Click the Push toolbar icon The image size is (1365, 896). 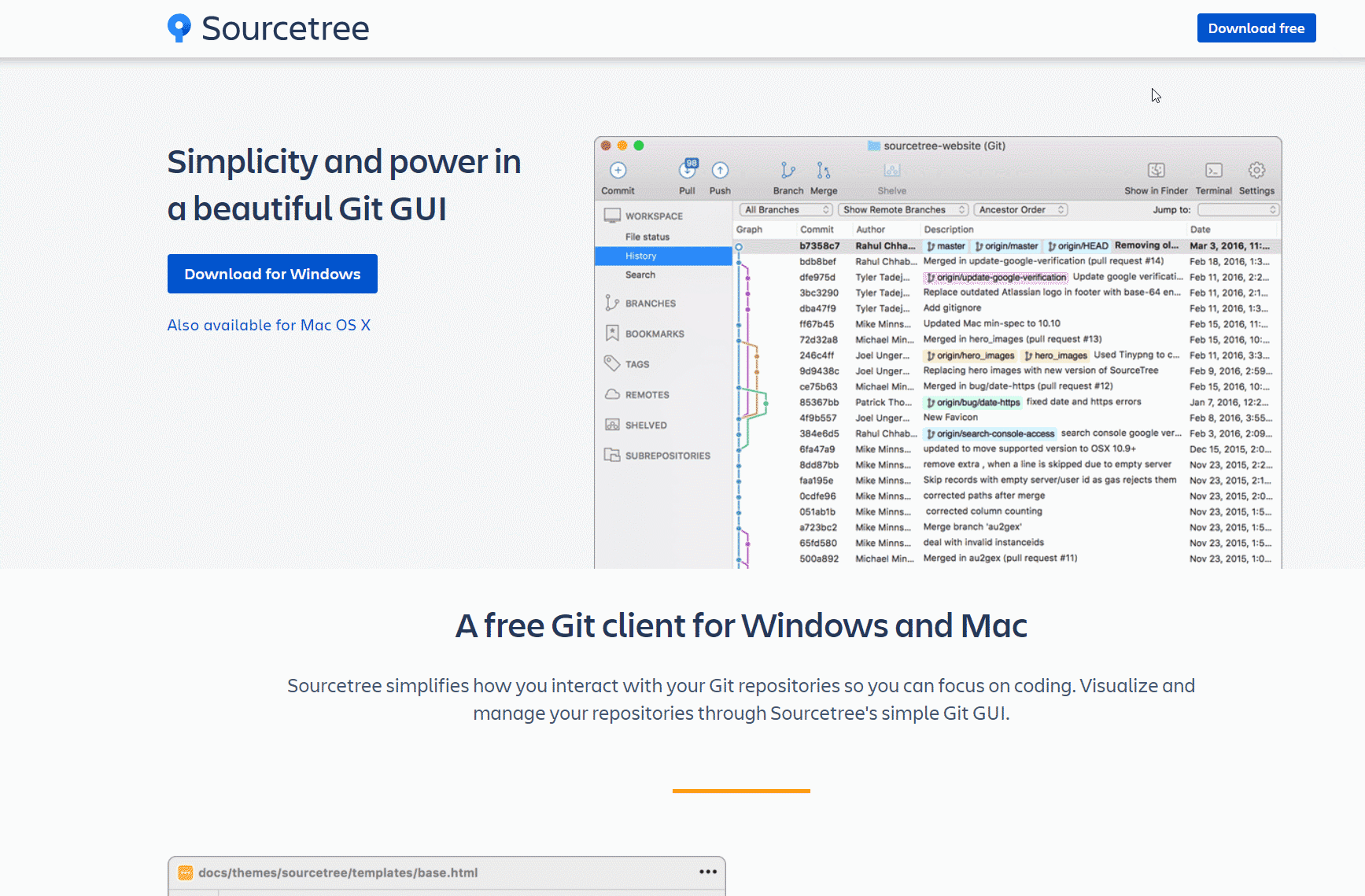coord(720,170)
